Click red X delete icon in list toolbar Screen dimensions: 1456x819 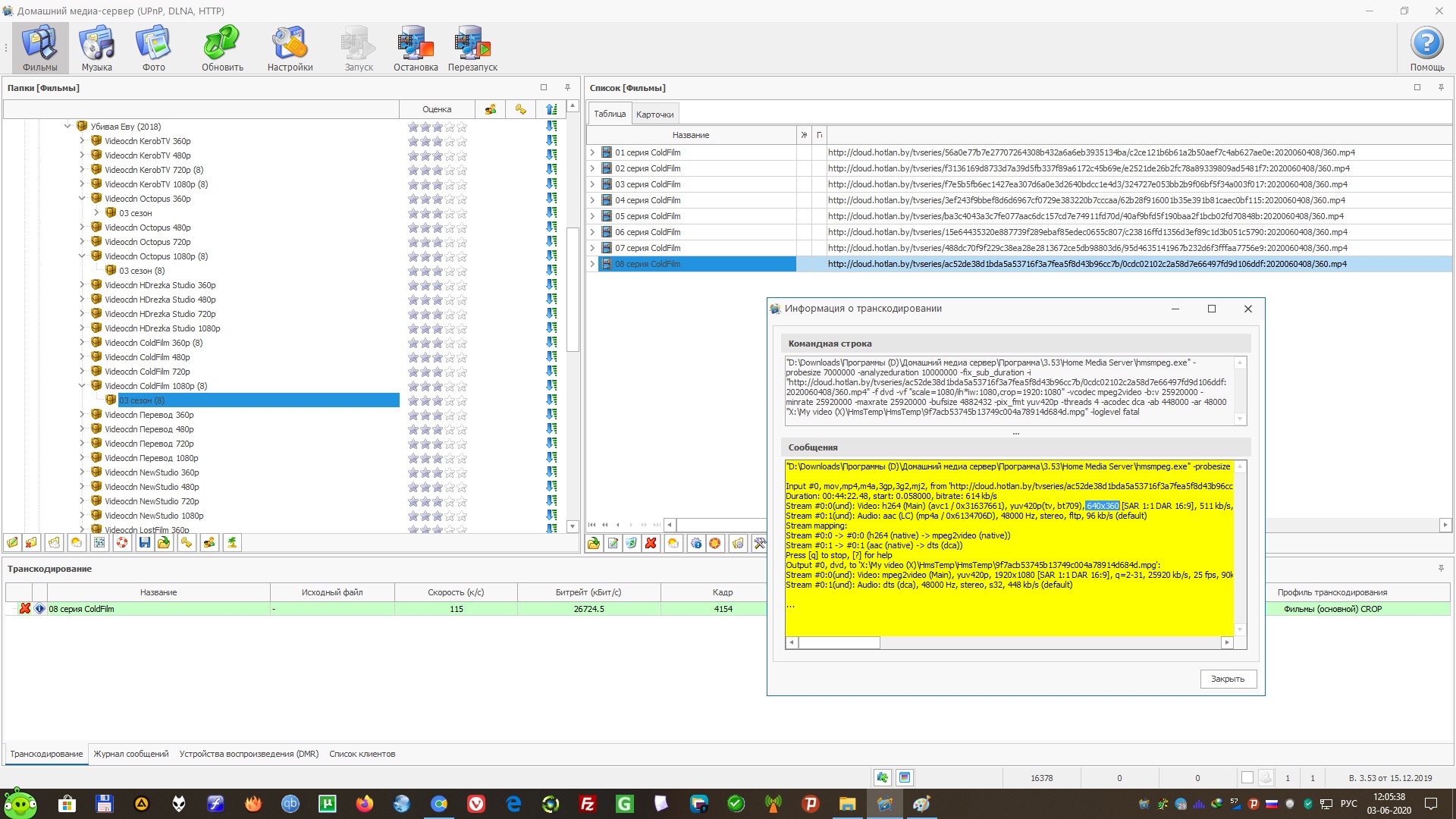651,543
